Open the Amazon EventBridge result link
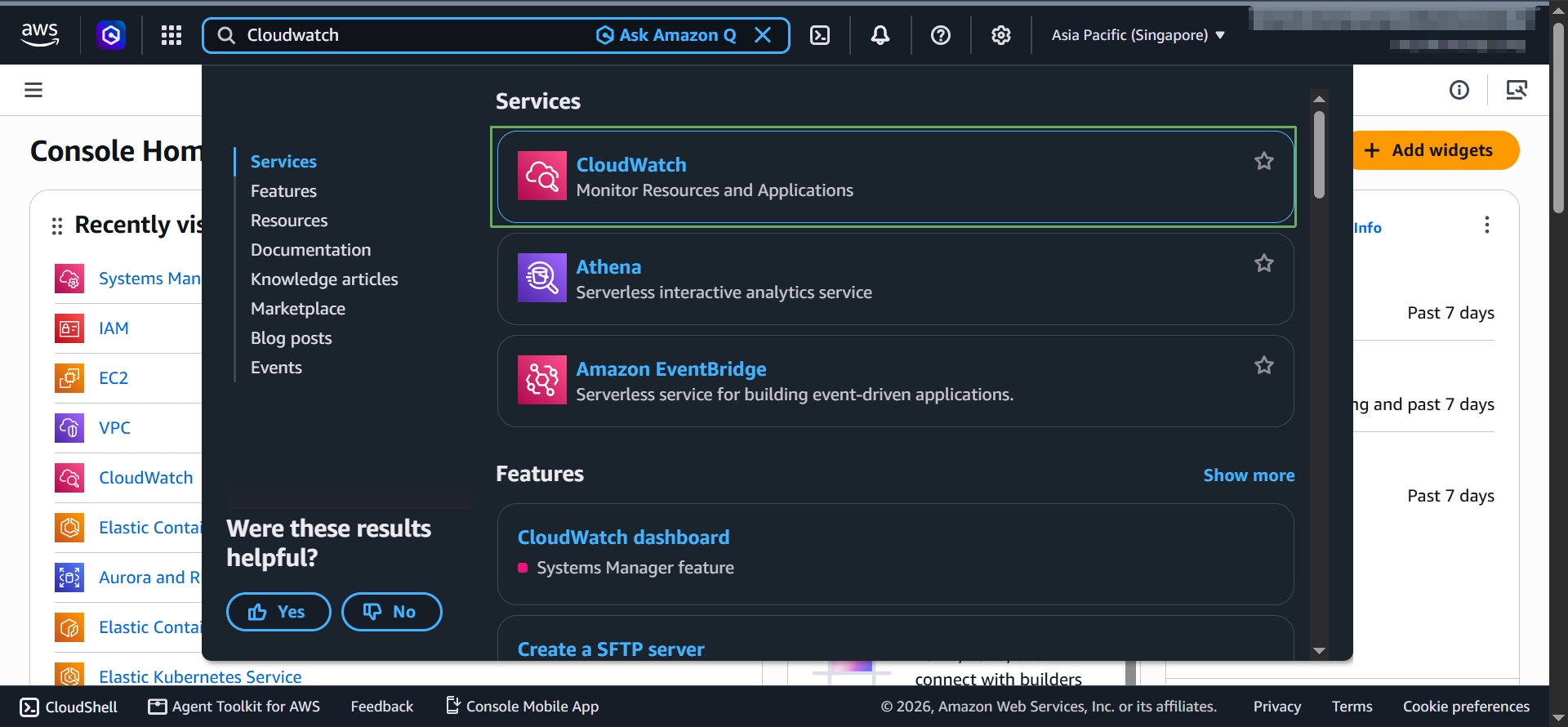Image resolution: width=1568 pixels, height=727 pixels. point(671,369)
